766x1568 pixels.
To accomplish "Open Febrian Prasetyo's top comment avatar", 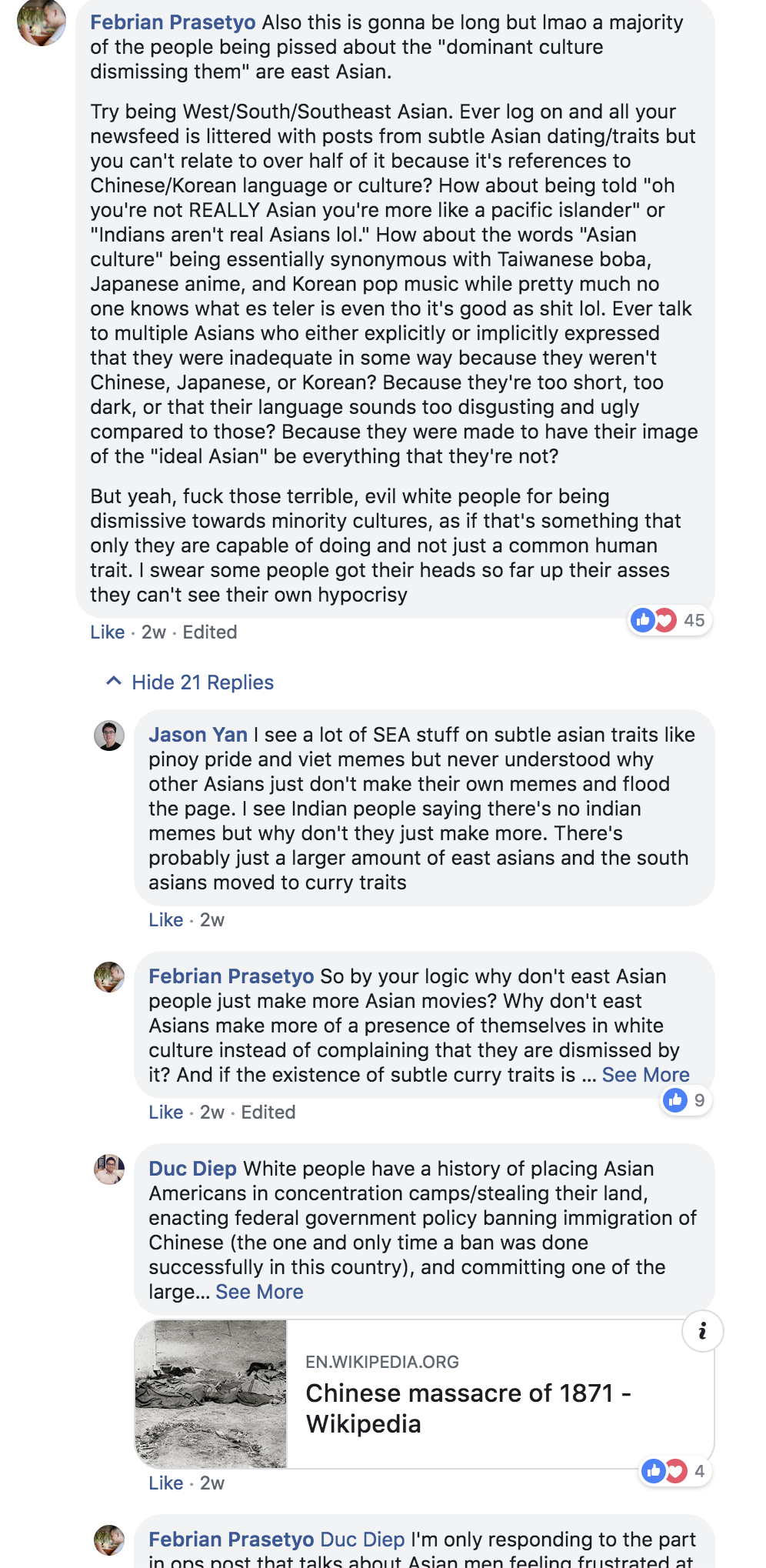I will click(42, 22).
